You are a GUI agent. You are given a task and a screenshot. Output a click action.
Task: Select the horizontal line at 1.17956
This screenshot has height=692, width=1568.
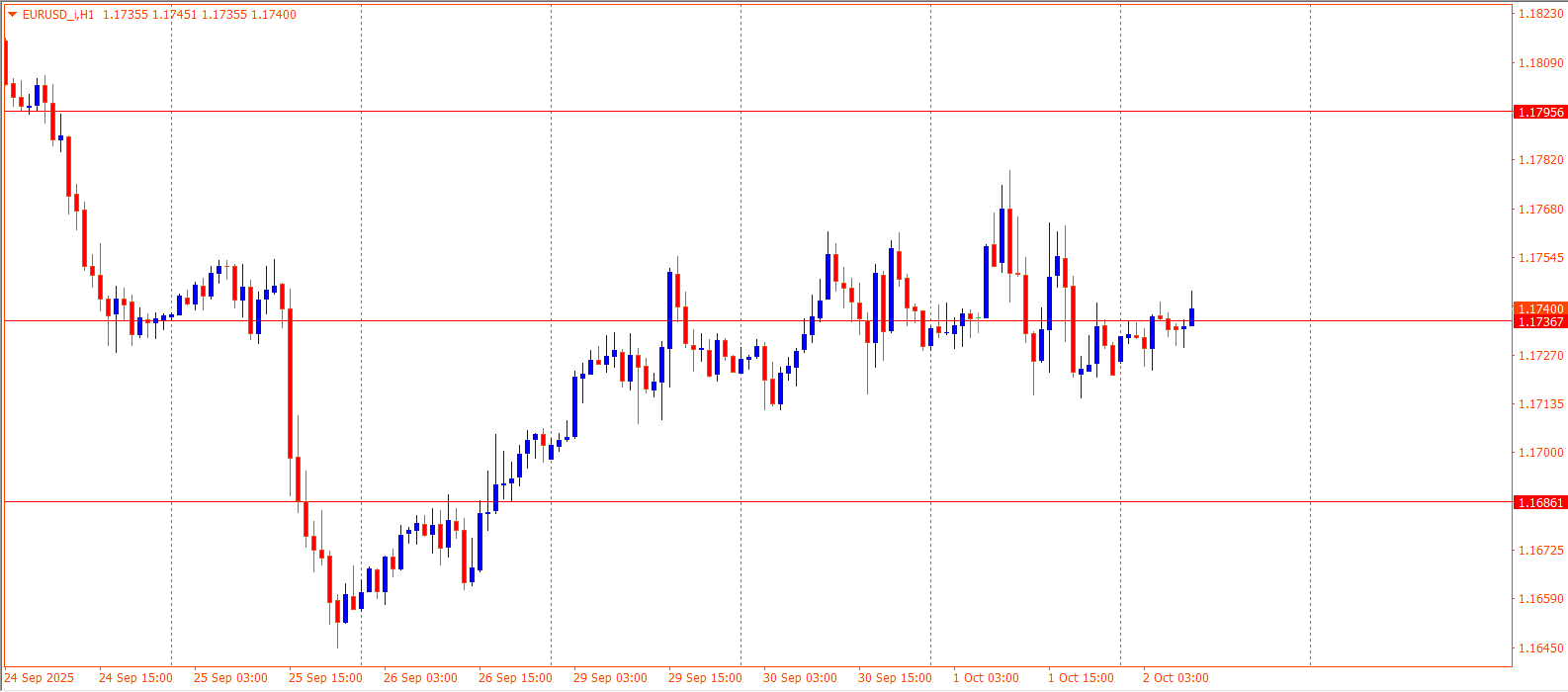tap(692, 112)
